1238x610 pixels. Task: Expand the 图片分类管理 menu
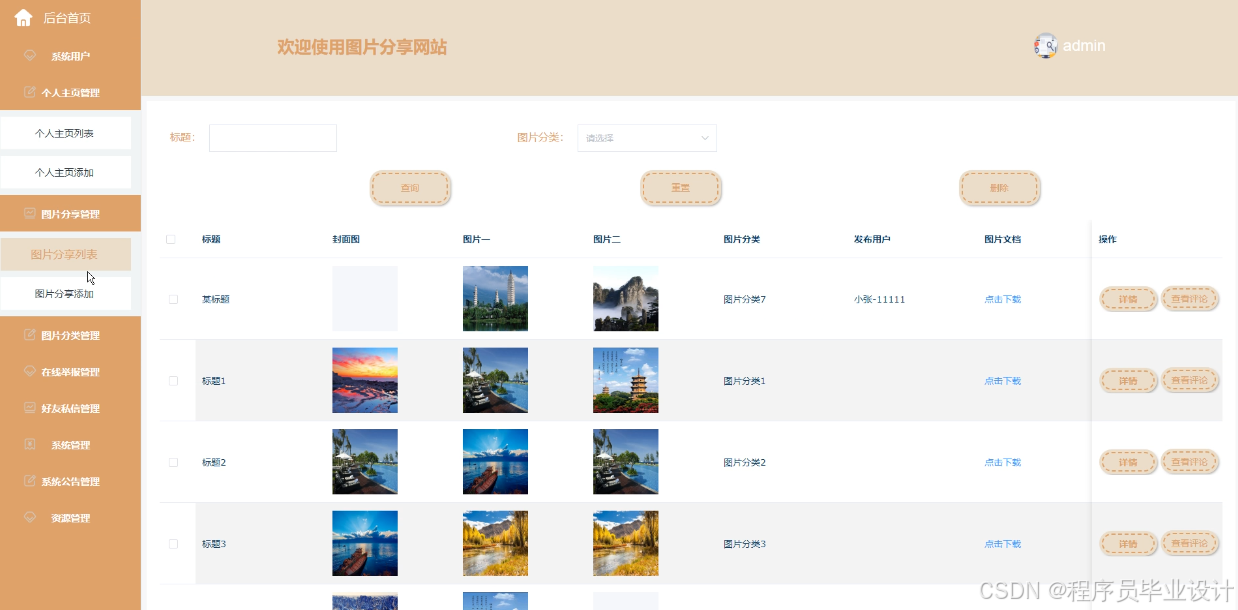(x=70, y=335)
